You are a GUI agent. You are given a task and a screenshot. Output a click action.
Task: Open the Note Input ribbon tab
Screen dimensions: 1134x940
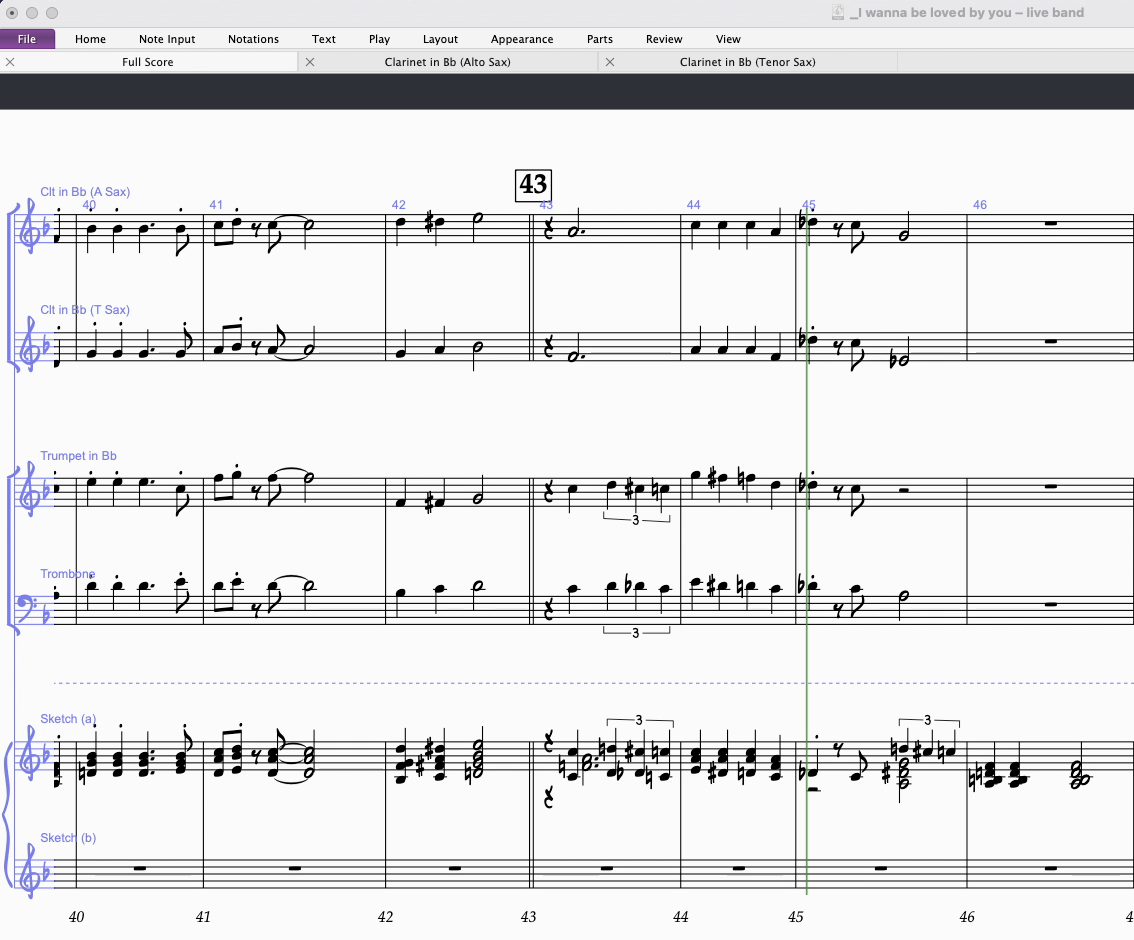pos(167,39)
